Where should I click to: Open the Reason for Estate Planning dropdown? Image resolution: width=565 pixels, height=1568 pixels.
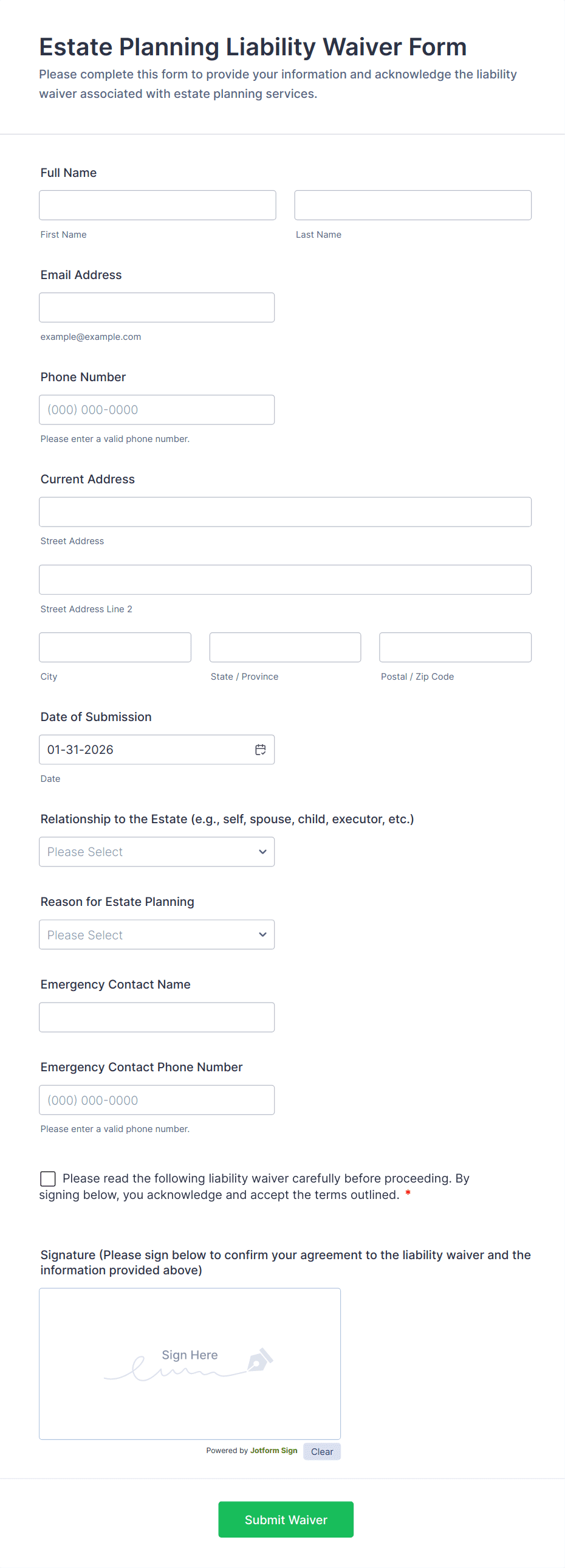(156, 934)
